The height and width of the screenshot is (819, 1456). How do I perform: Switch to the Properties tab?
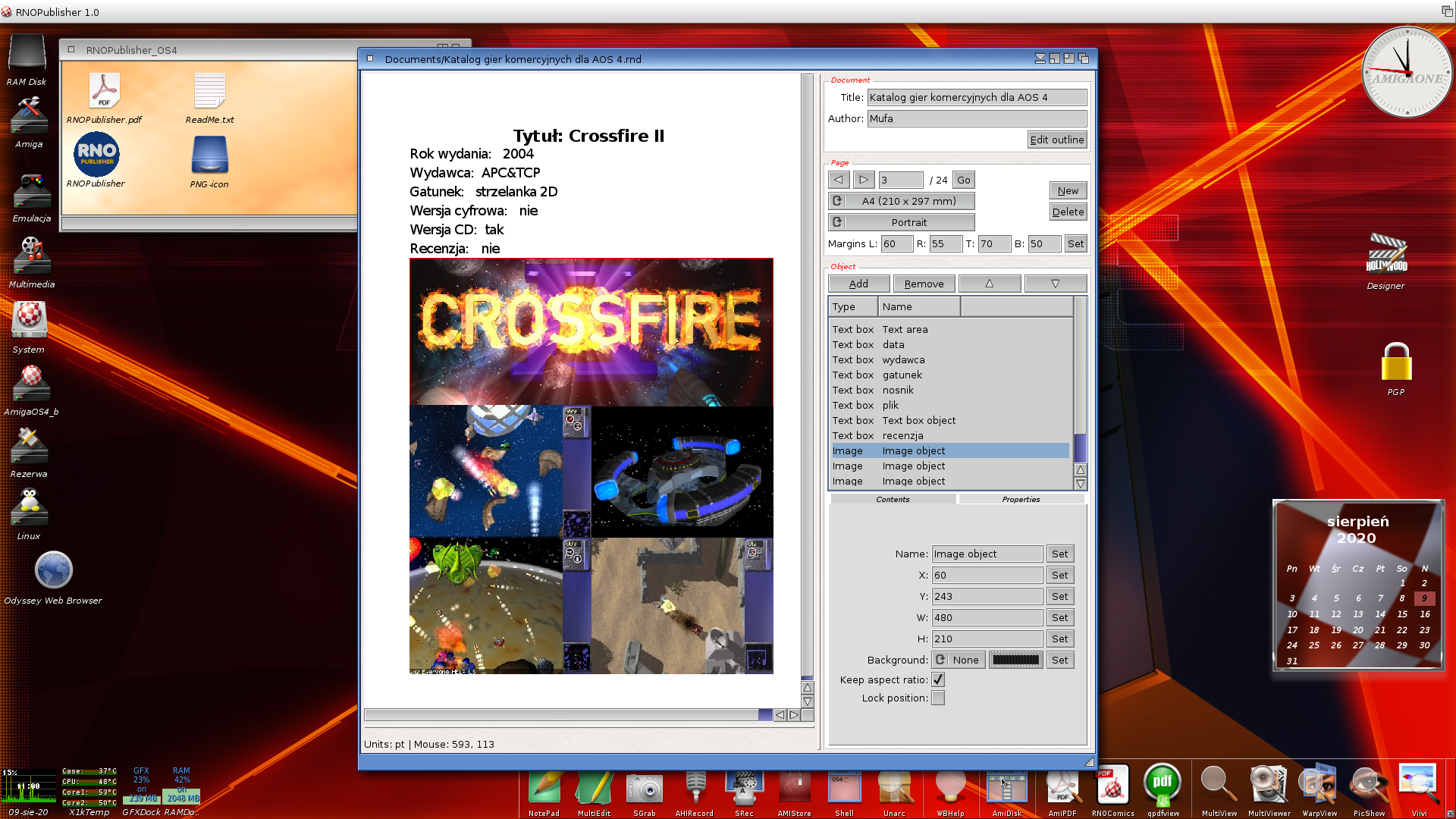1021,499
